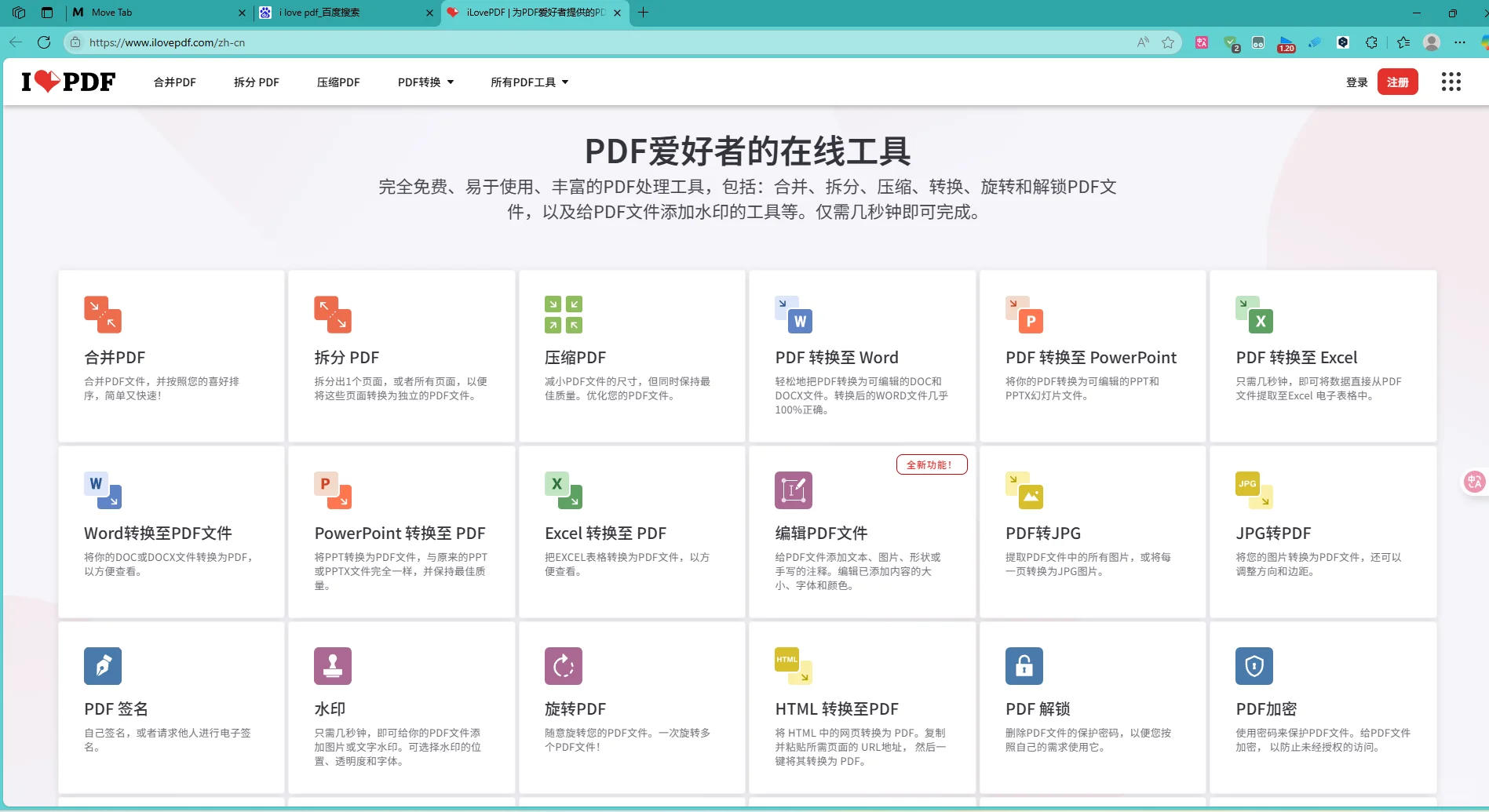Click the browser refresh button
The image size is (1489, 812).
[44, 42]
